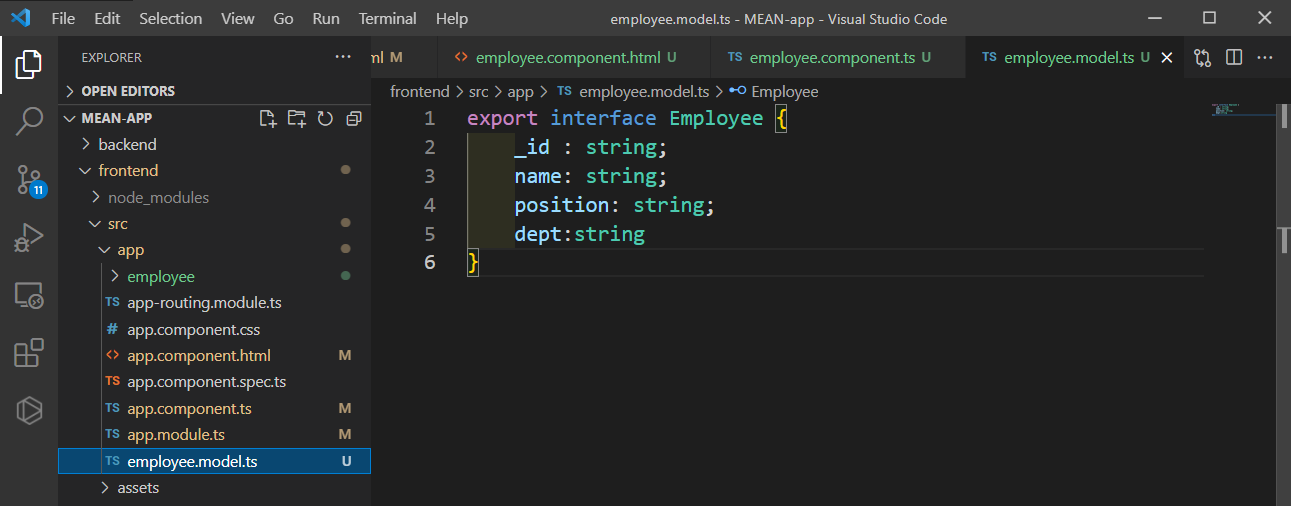Image resolution: width=1291 pixels, height=506 pixels.
Task: Click 'export interface Employee' code line
Action: coord(628,119)
